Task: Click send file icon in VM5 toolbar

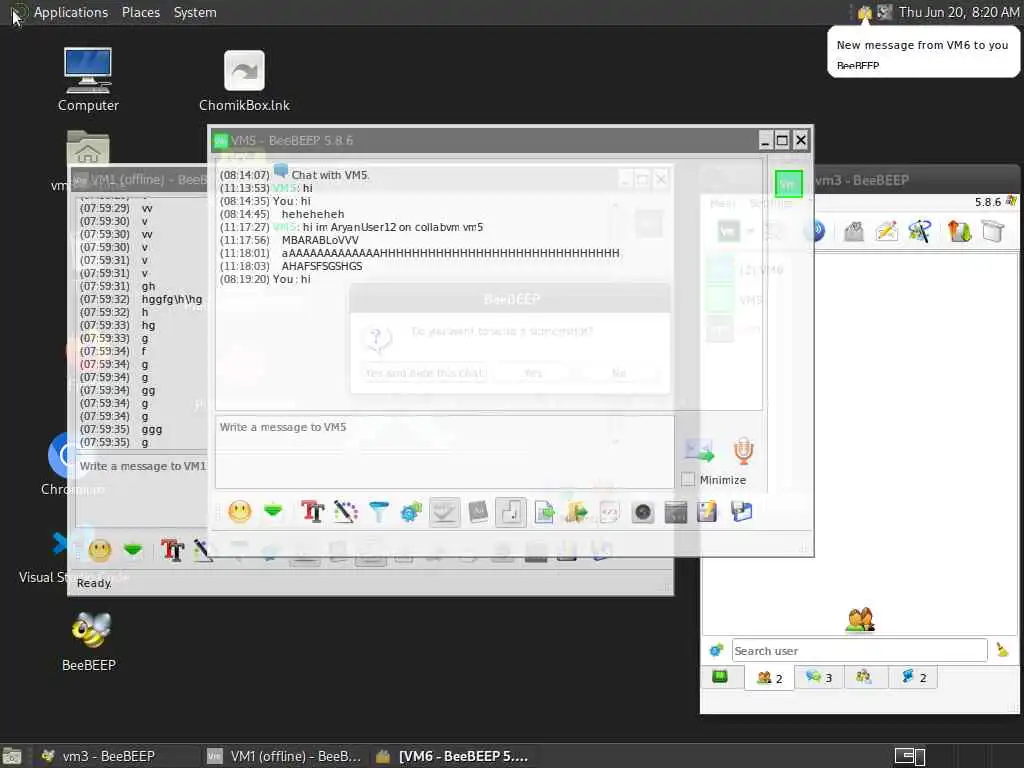Action: pos(544,511)
